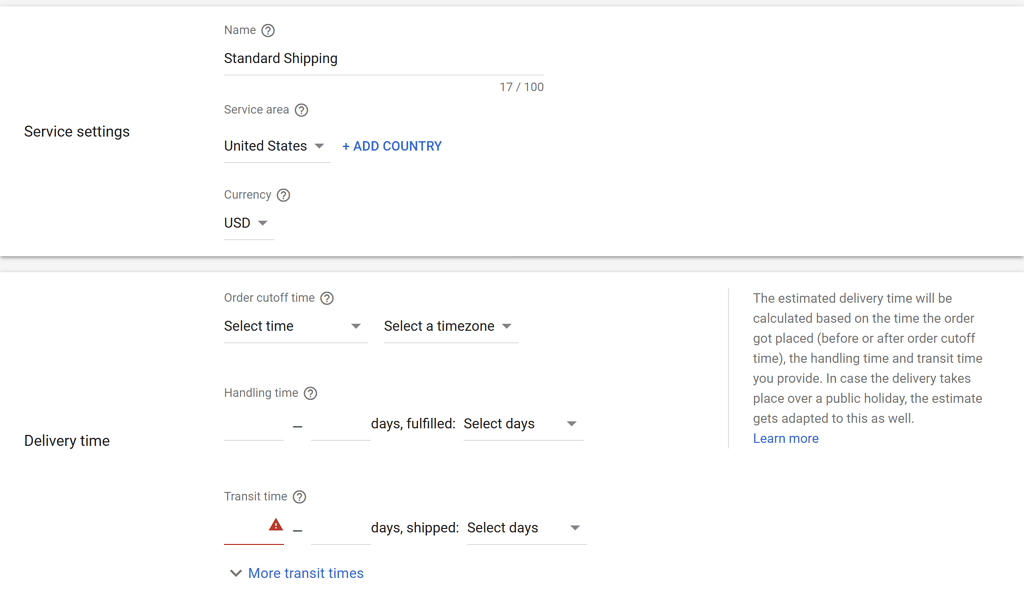Click the Transit time help icon

coord(300,496)
